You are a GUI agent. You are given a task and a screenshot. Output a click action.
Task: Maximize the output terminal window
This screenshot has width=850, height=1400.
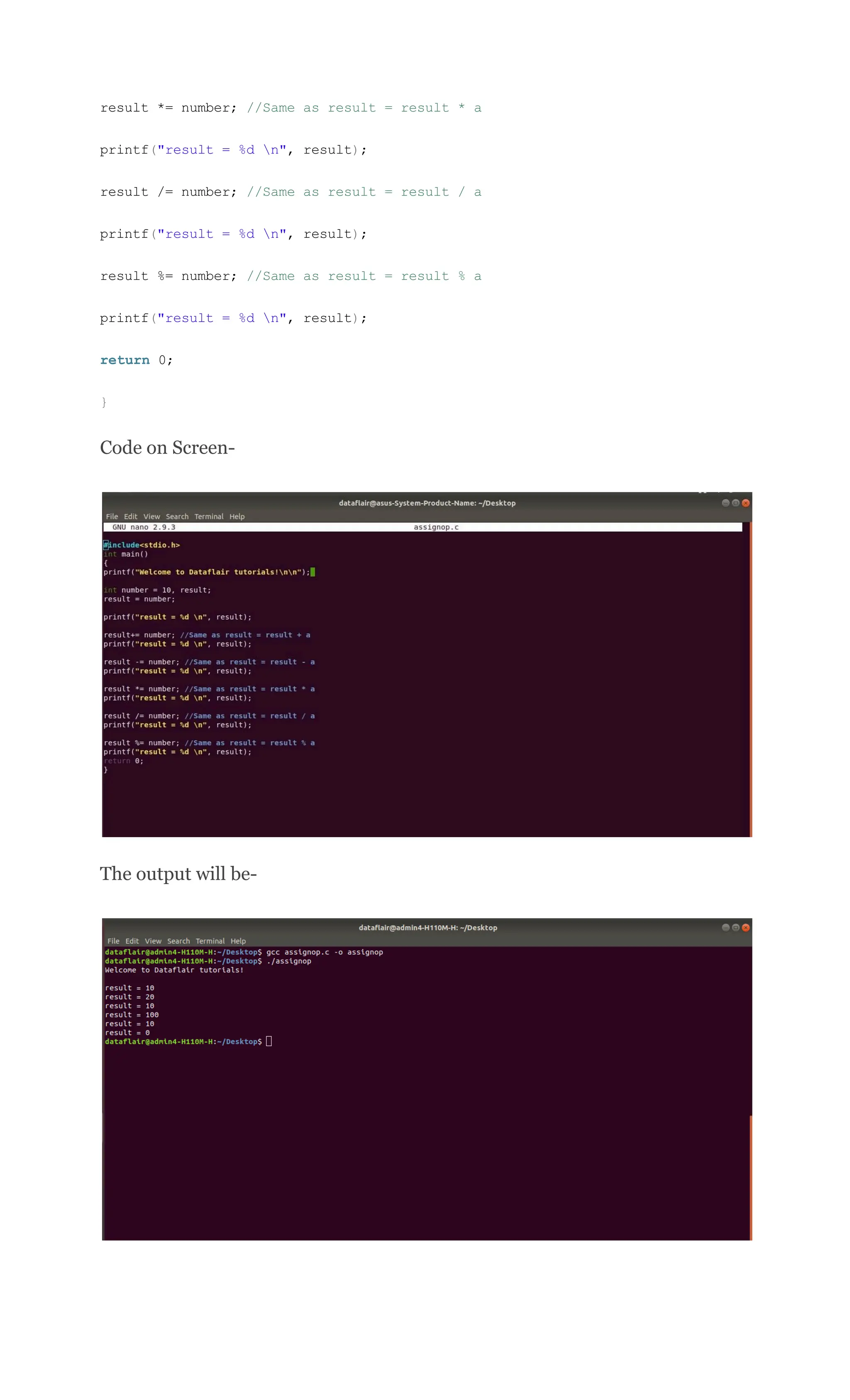click(x=736, y=927)
